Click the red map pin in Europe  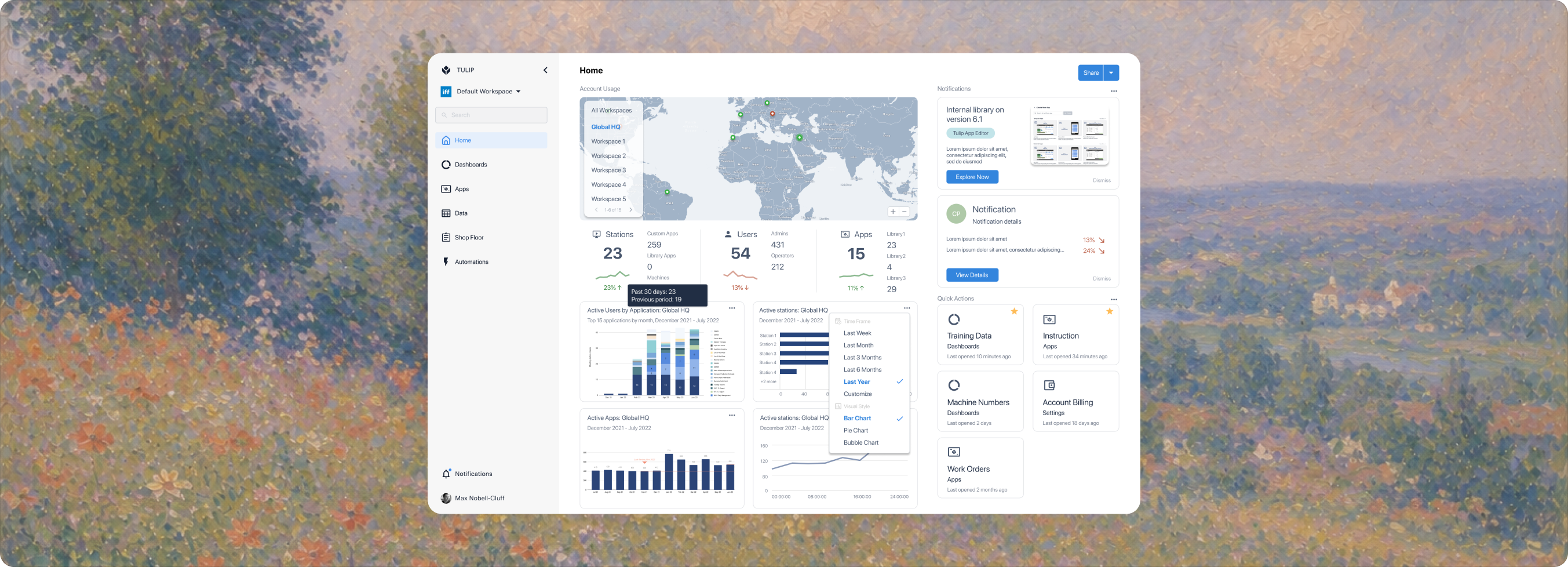point(772,113)
